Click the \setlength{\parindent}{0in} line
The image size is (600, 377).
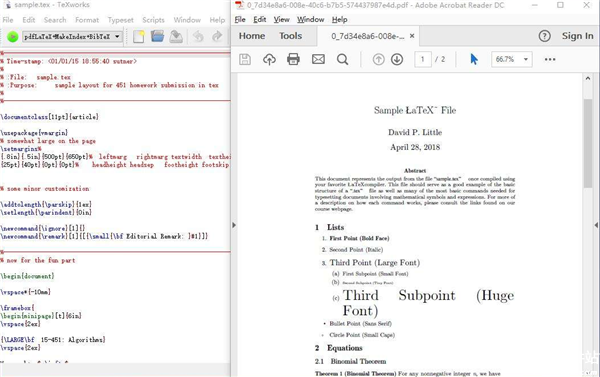46,212
